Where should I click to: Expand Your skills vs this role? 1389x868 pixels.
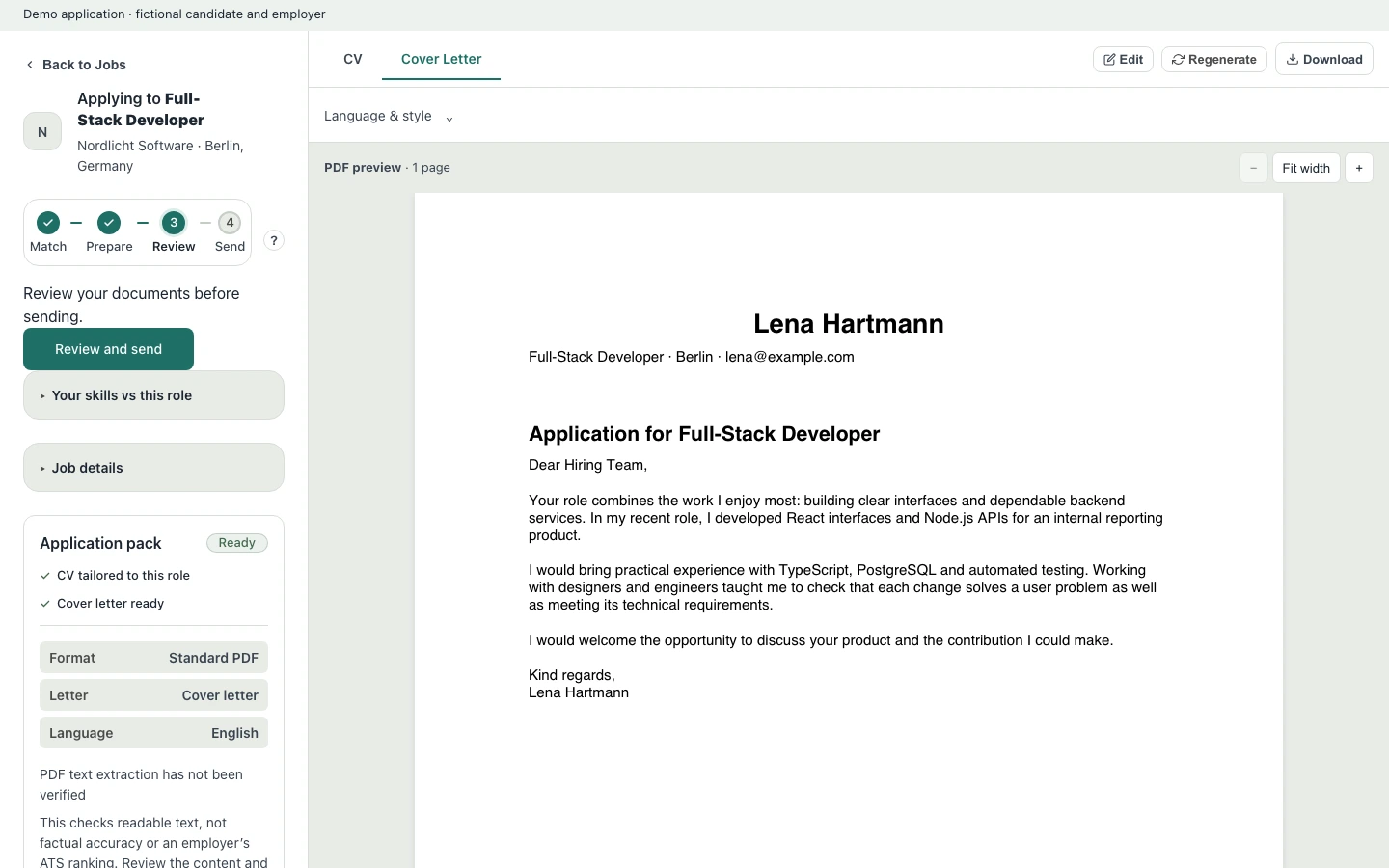(x=153, y=395)
